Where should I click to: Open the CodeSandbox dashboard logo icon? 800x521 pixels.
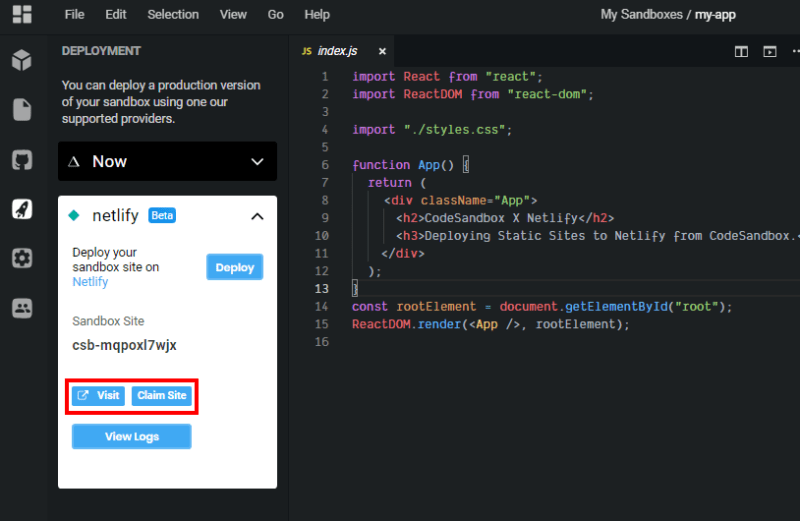pos(22,14)
